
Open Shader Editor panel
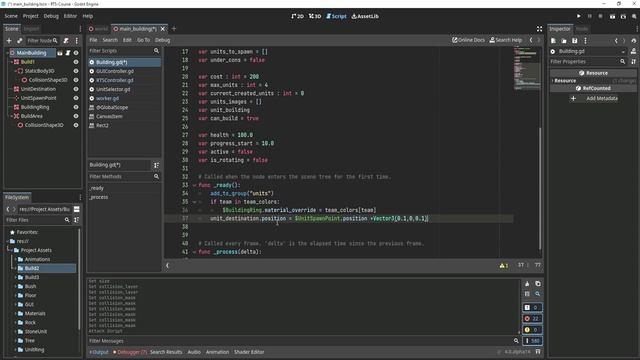[249, 352]
